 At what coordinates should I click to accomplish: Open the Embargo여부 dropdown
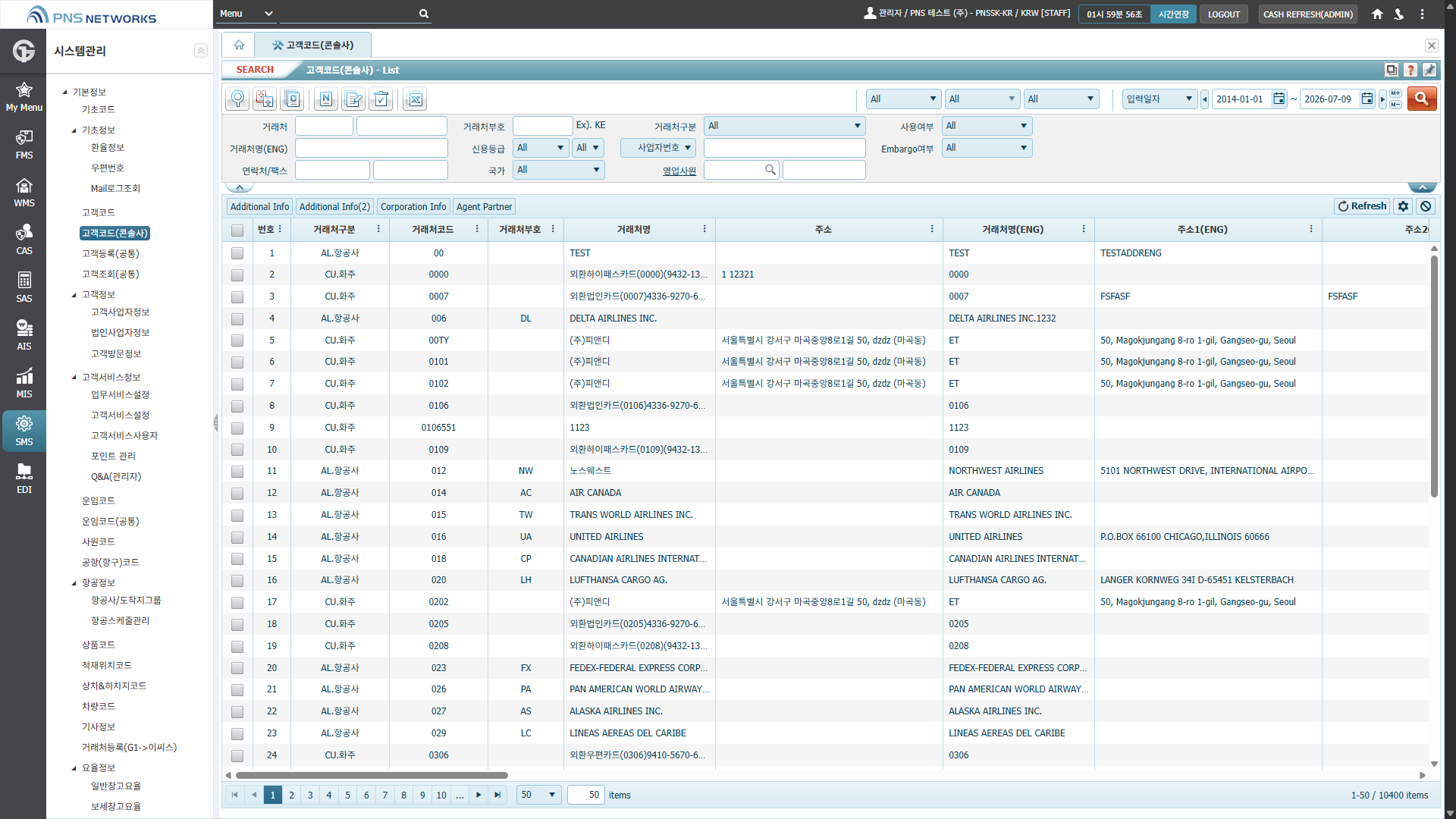pos(987,148)
